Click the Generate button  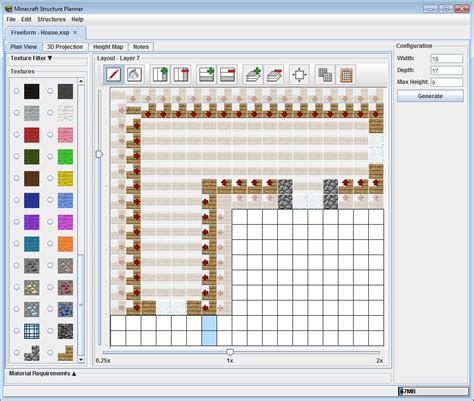(430, 96)
